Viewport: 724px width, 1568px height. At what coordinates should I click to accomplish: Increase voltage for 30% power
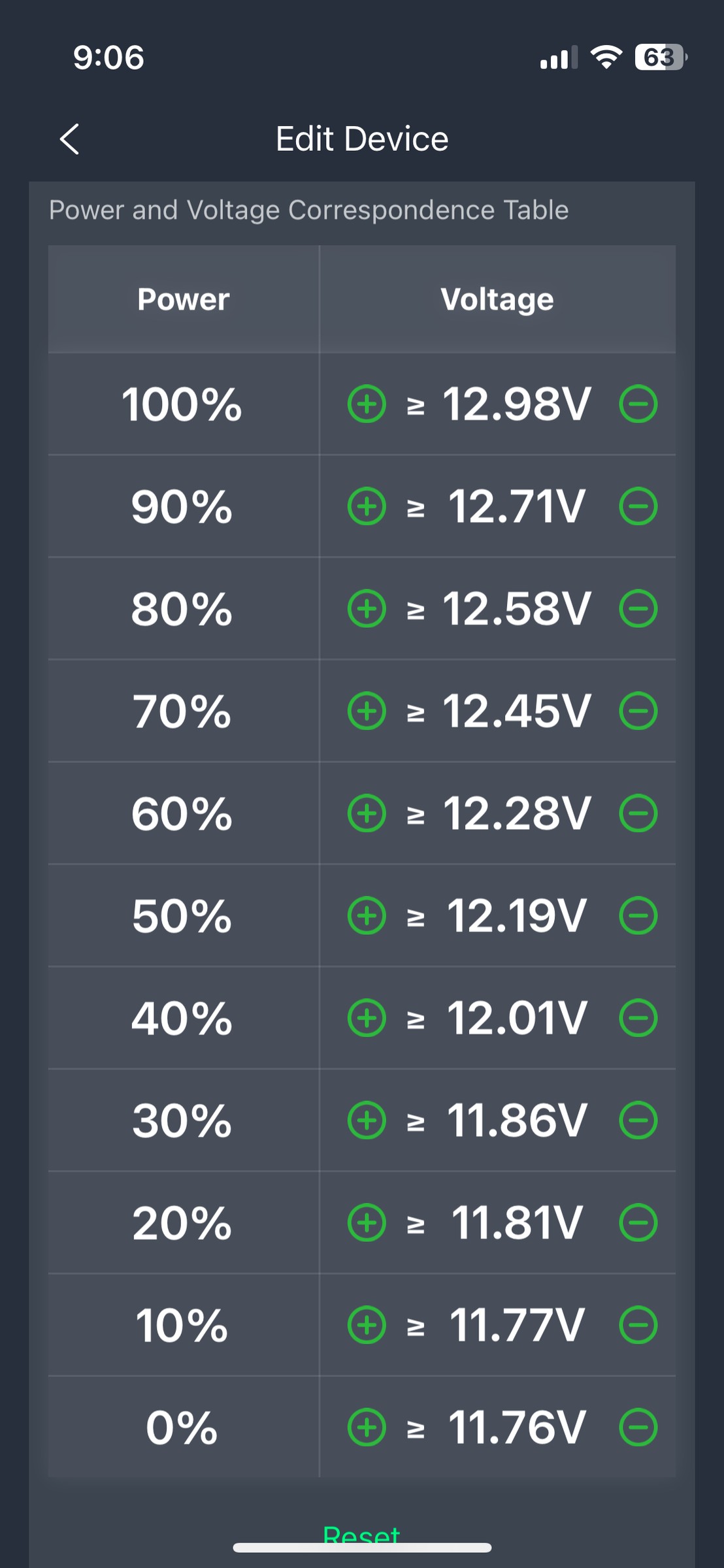tap(367, 1120)
